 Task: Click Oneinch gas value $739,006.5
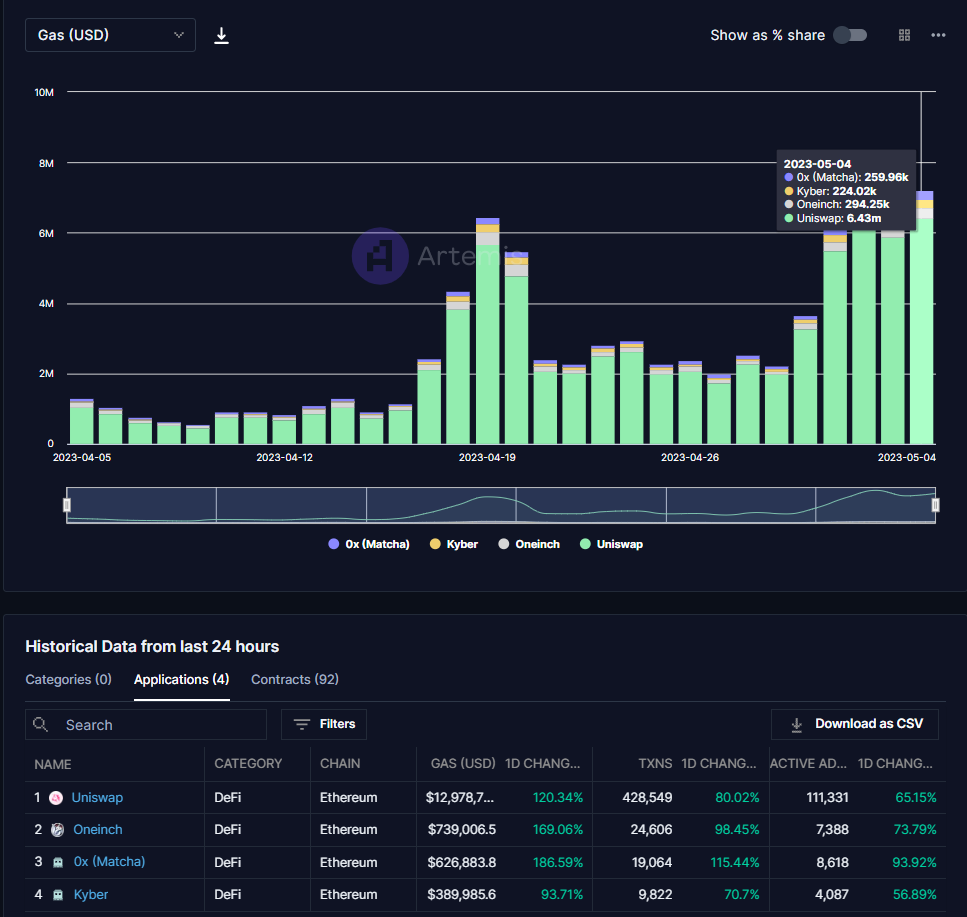pyautogui.click(x=462, y=829)
